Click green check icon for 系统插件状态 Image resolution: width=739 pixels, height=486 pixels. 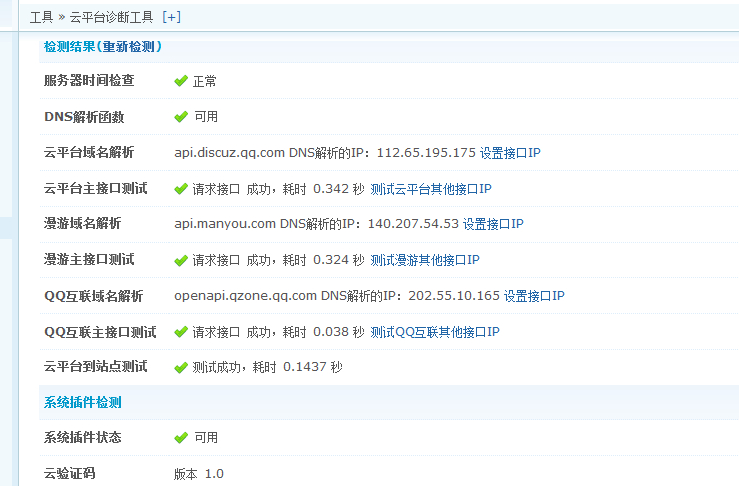point(181,437)
